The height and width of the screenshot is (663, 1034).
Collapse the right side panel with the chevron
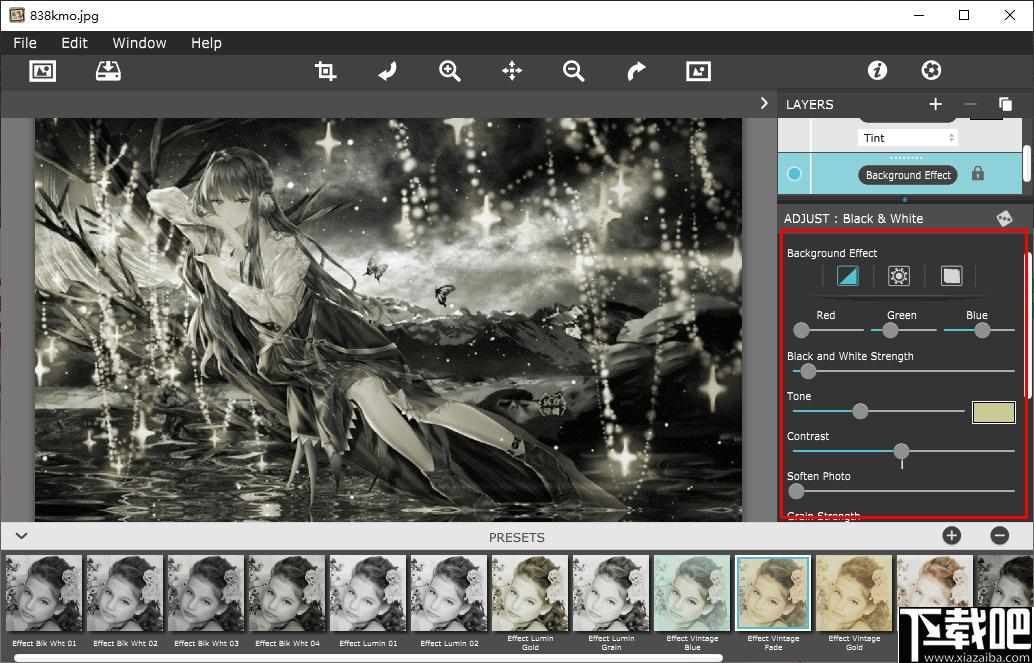pyautogui.click(x=764, y=104)
